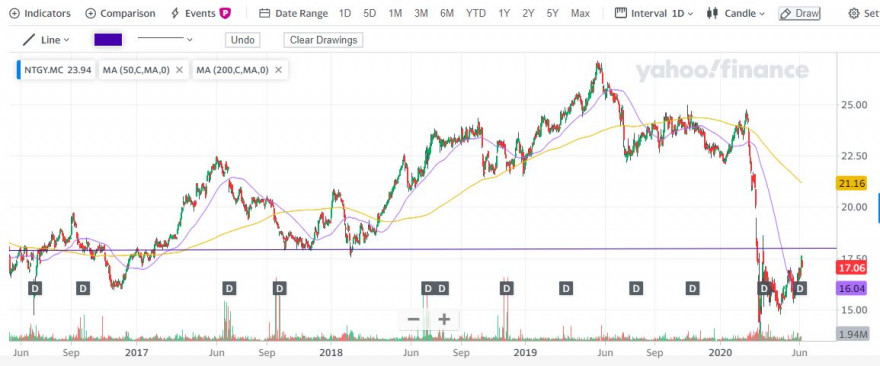Zoom out with the minus button
Viewport: 880px width, 366px height.
(x=414, y=319)
